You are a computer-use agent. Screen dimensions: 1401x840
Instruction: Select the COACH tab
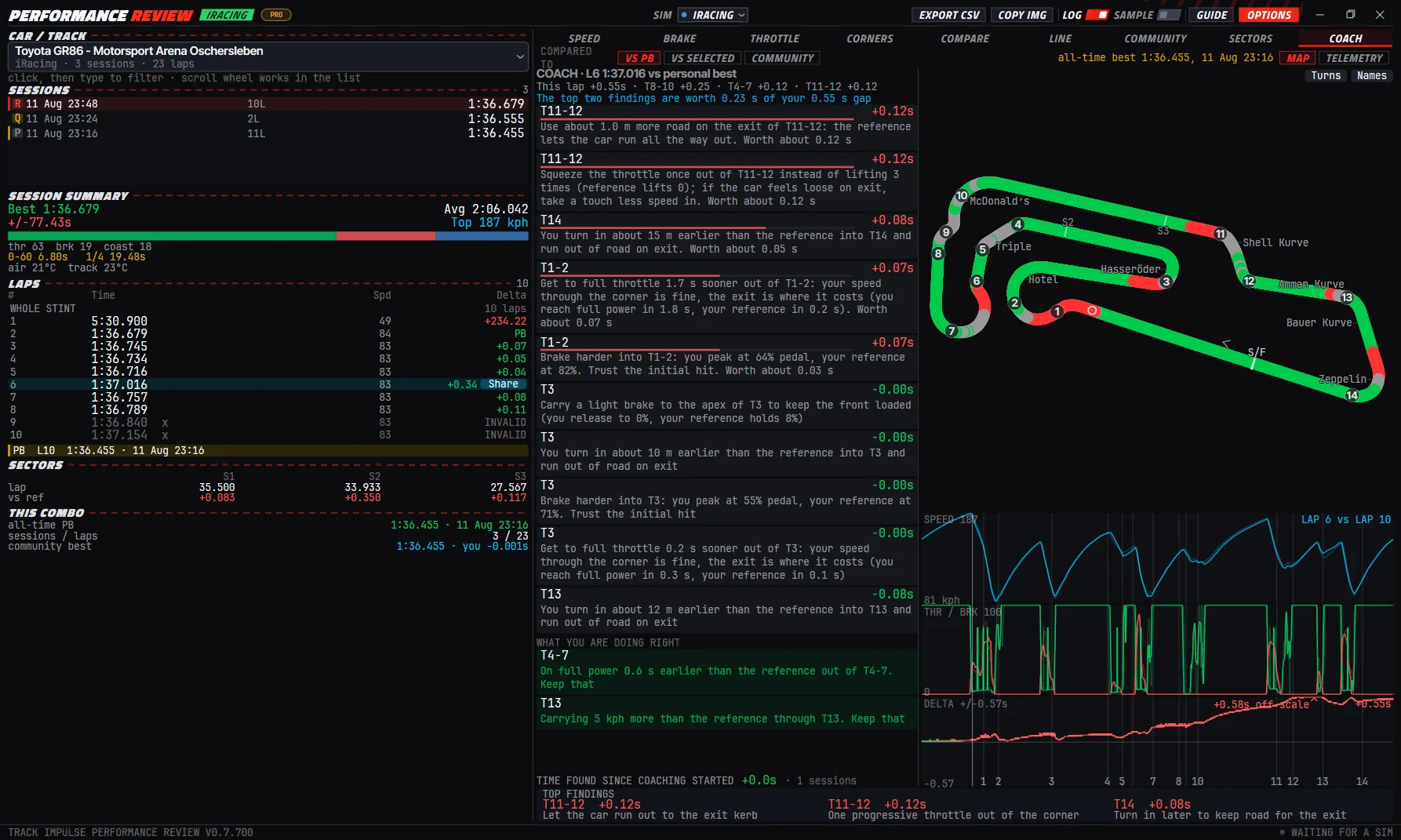click(x=1345, y=38)
